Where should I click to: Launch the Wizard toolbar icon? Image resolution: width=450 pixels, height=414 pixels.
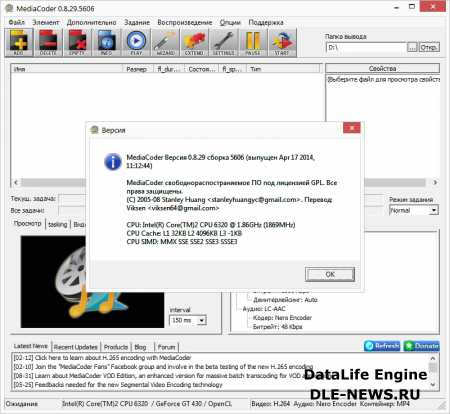click(x=165, y=42)
